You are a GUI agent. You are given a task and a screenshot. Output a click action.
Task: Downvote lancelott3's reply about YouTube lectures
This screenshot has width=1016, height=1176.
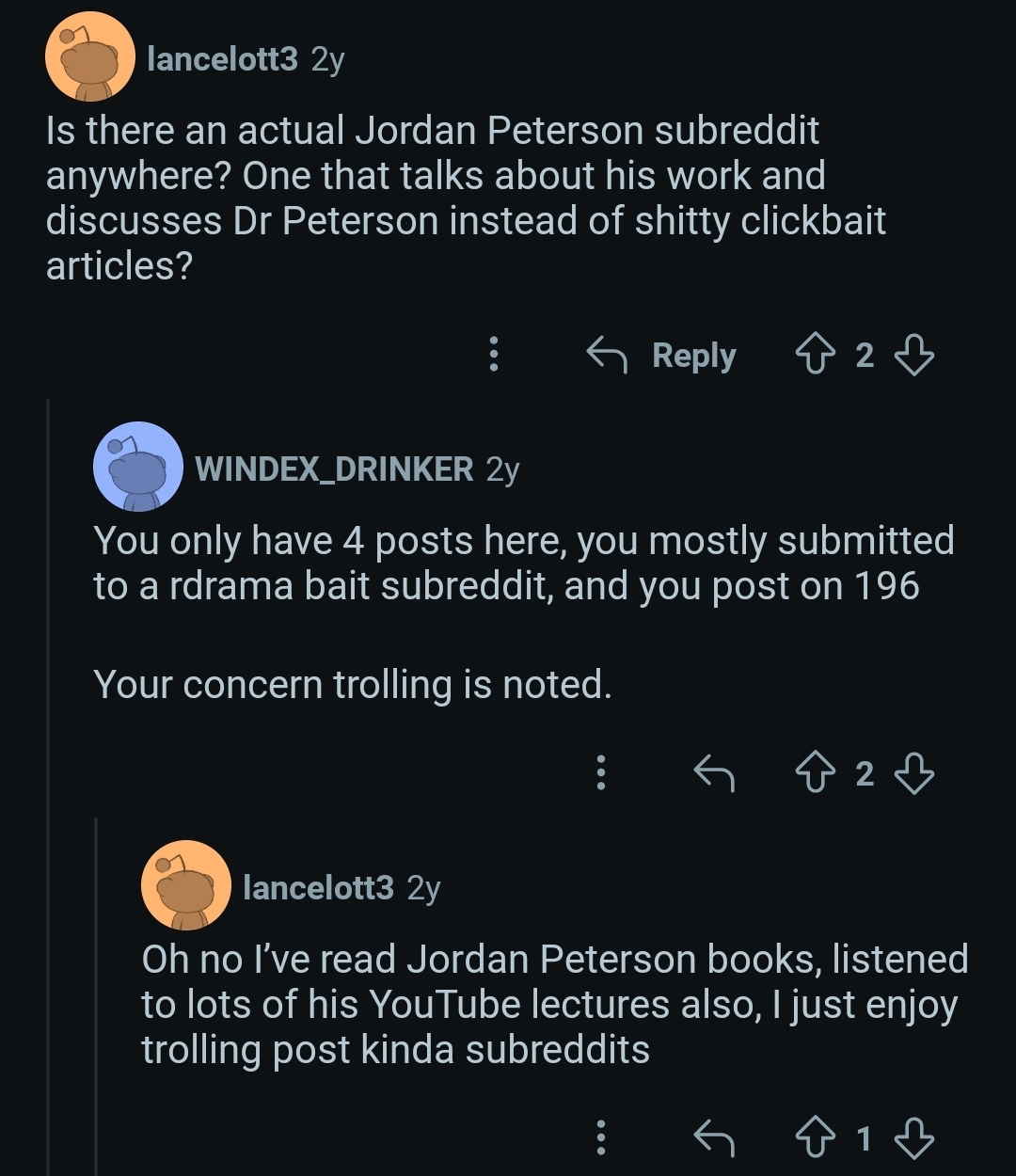pyautogui.click(x=913, y=1139)
